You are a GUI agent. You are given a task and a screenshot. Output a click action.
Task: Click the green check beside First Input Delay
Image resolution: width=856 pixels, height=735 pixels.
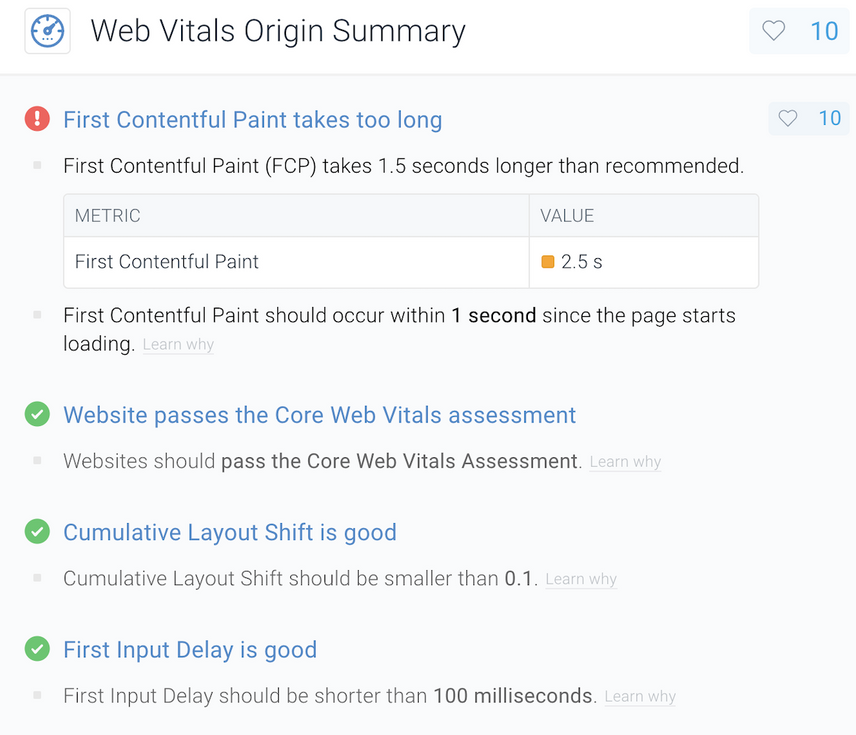[37, 649]
